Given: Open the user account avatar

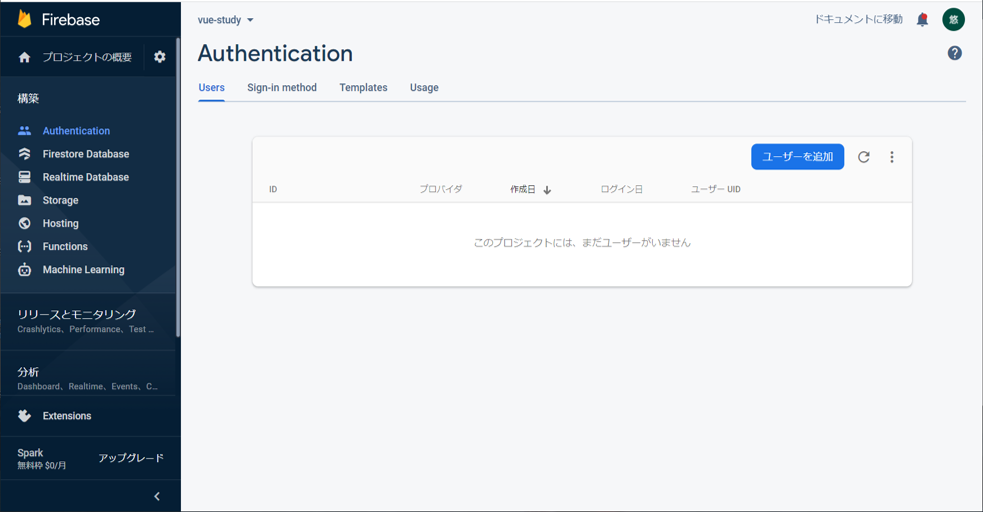Looking at the screenshot, I should pos(954,19).
